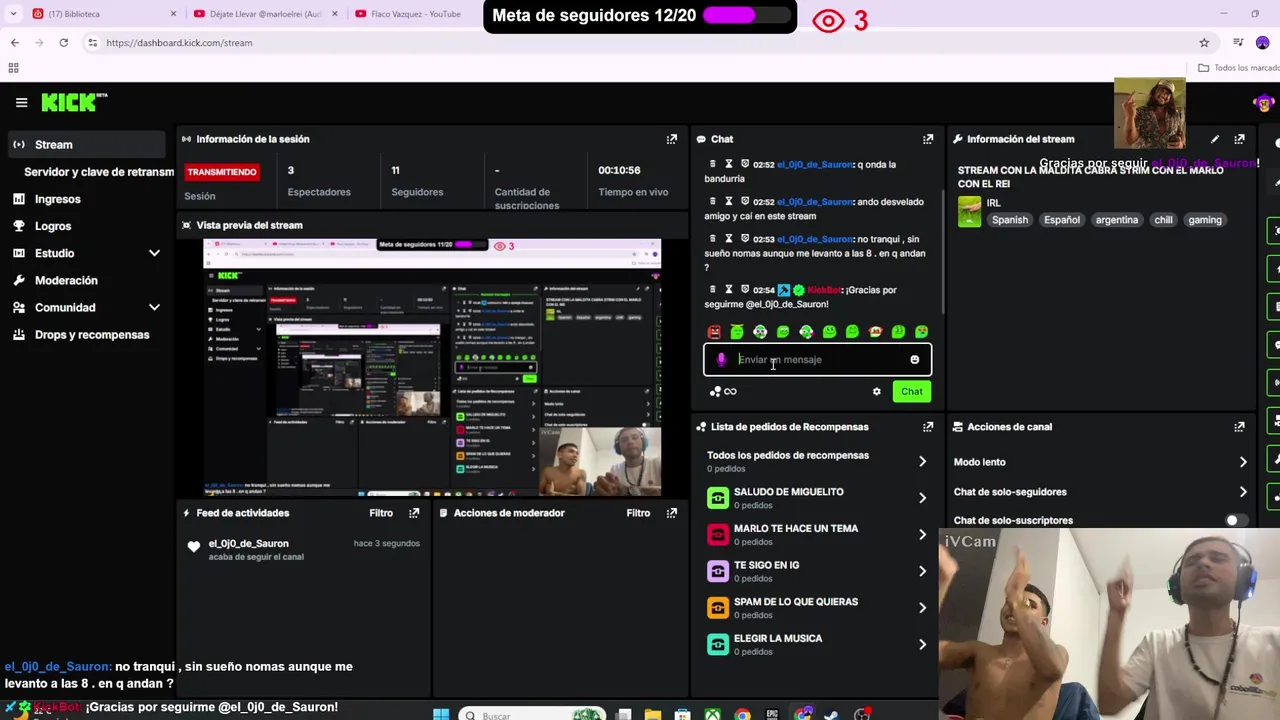Click the browser address bar
The height and width of the screenshot is (720, 1280).
point(640,43)
